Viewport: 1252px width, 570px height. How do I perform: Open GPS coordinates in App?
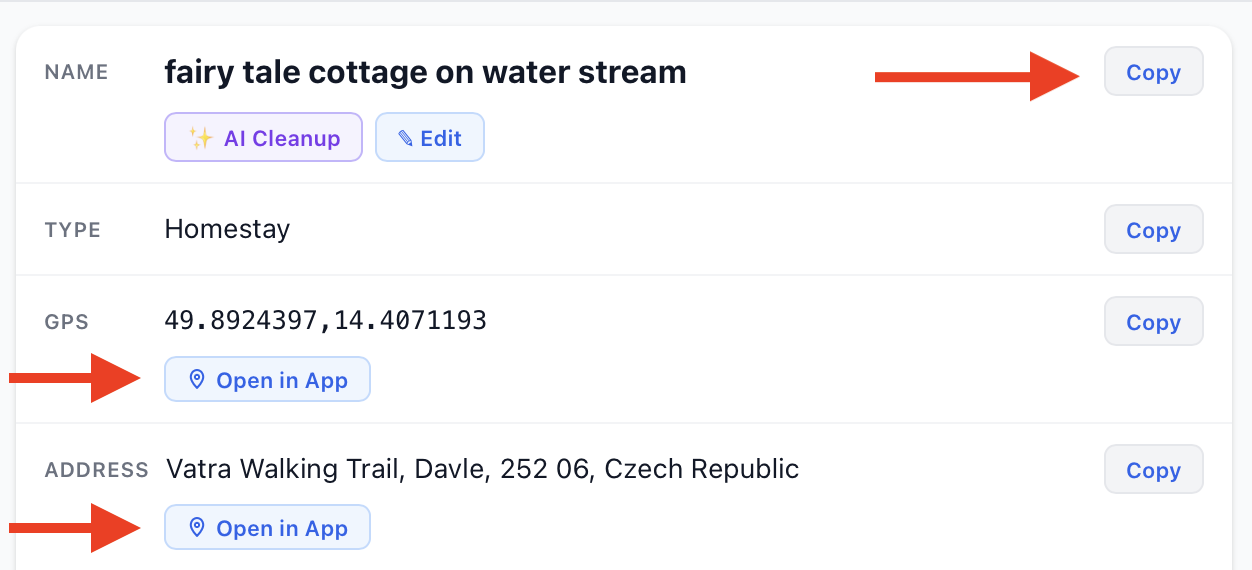[x=267, y=380]
